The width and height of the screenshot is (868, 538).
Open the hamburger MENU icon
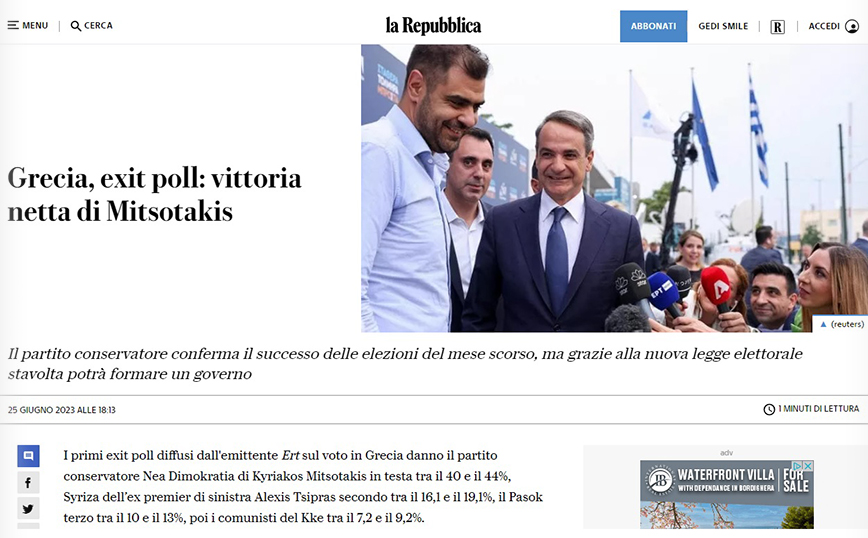tap(13, 25)
